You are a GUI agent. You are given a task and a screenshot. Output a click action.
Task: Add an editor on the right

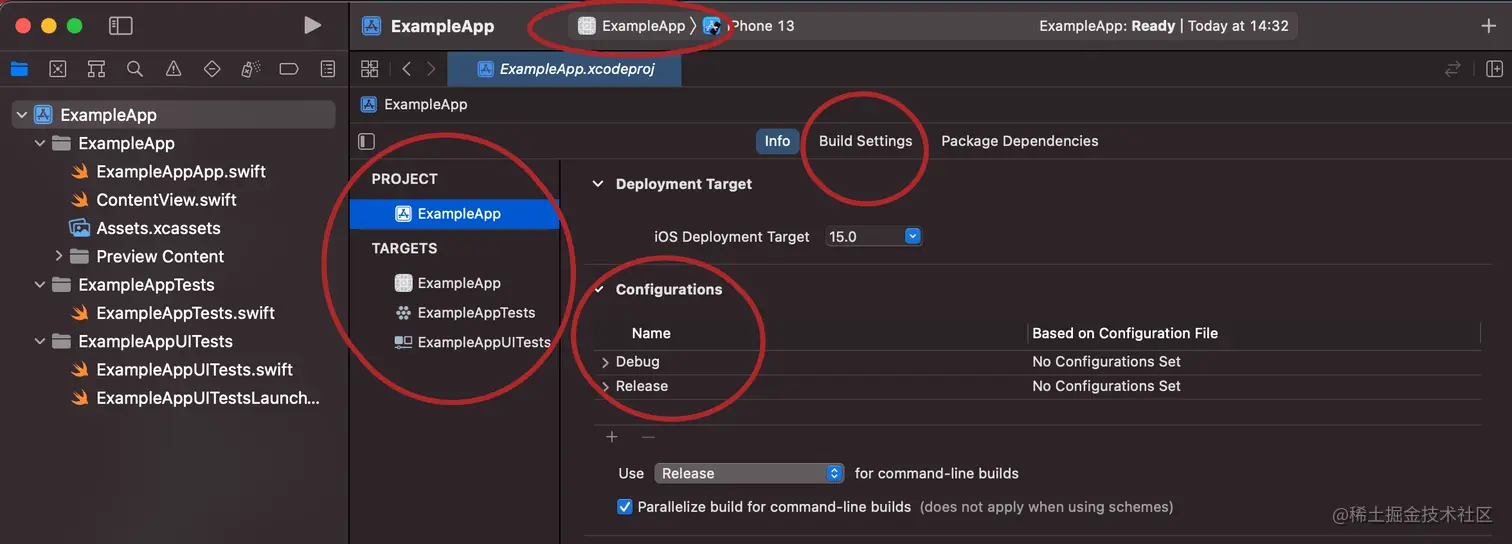click(x=1494, y=69)
